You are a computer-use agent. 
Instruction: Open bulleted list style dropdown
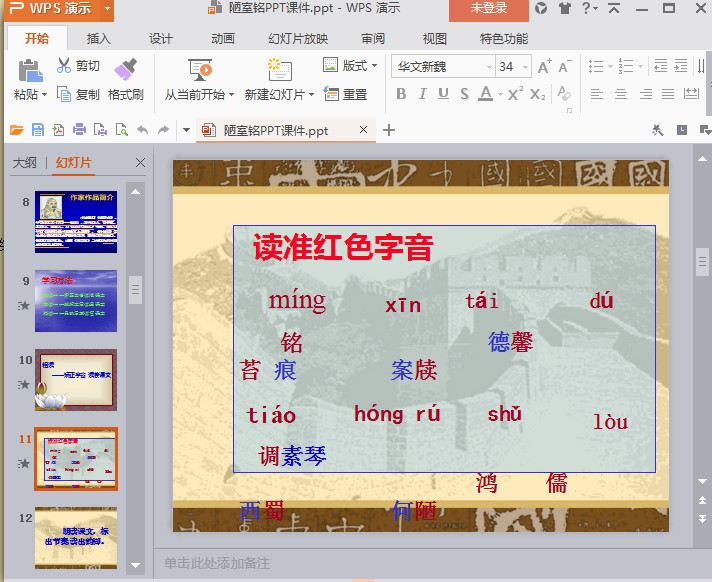[611, 66]
